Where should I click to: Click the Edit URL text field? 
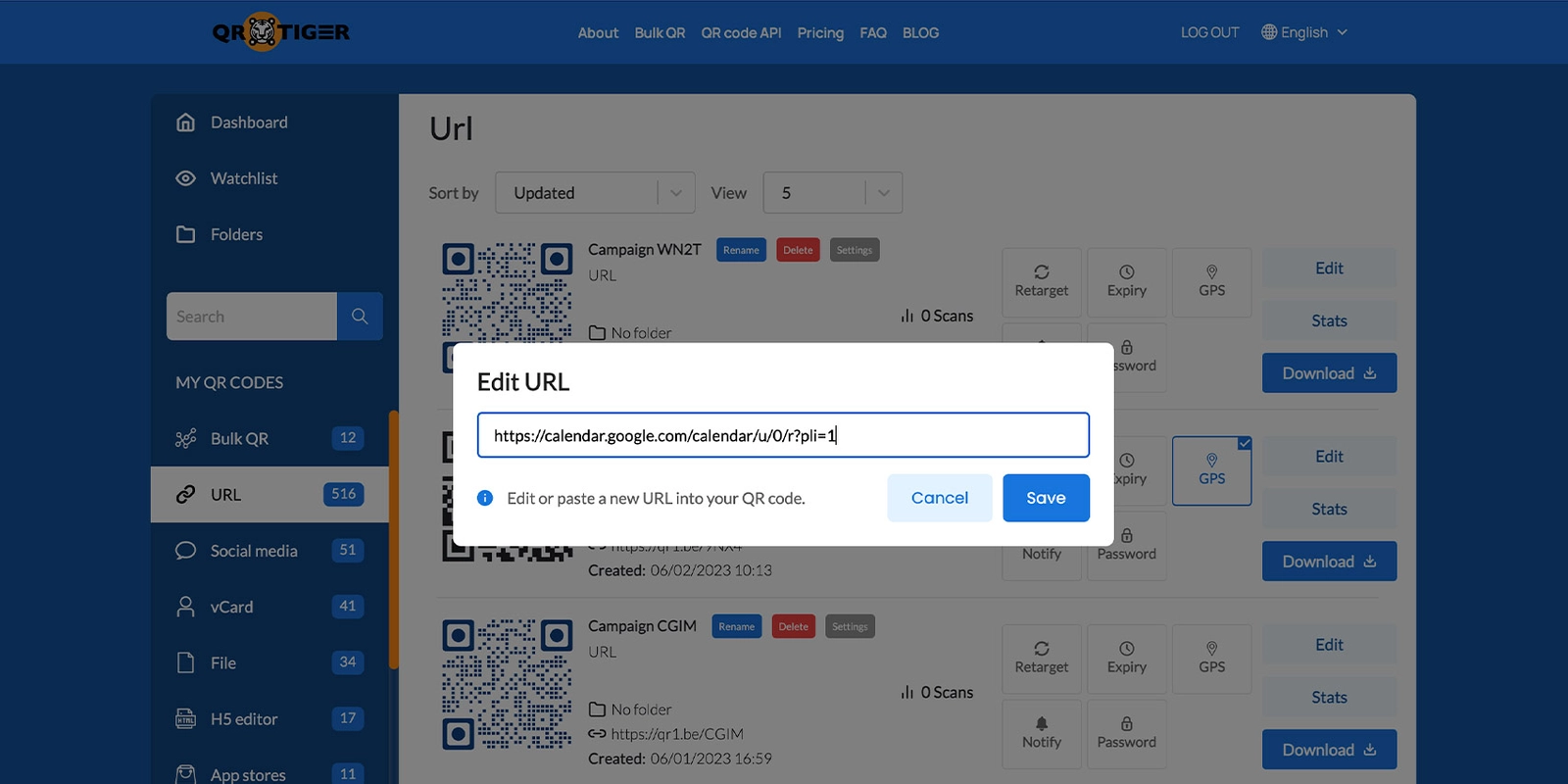pyautogui.click(x=782, y=435)
